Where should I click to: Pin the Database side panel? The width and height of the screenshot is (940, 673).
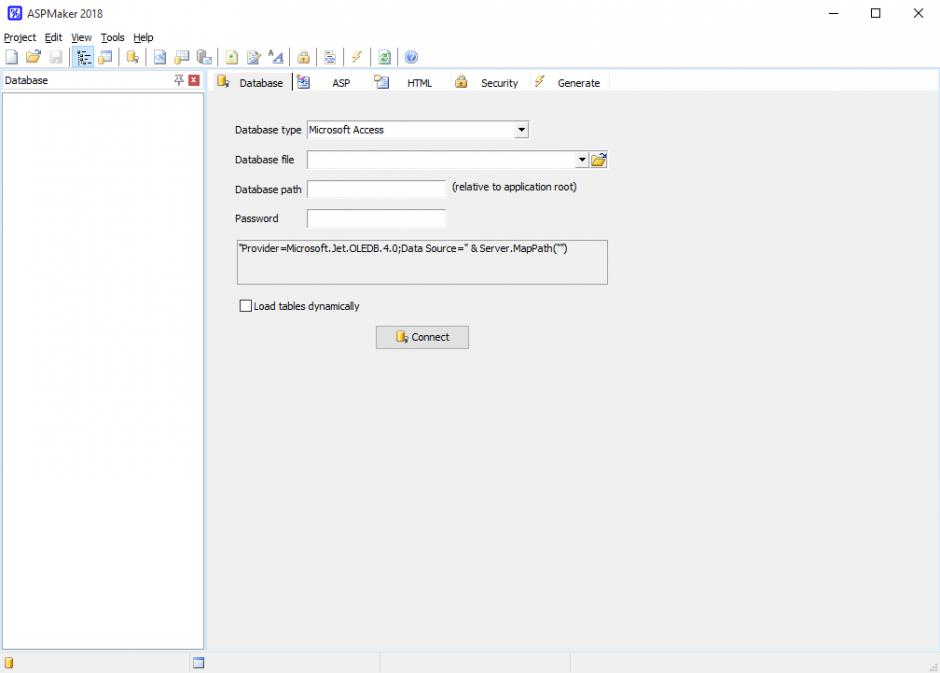point(179,80)
